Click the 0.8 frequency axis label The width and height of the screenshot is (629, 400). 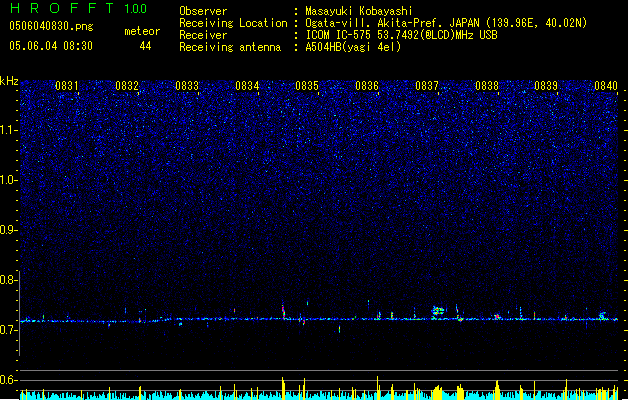[x=9, y=280]
